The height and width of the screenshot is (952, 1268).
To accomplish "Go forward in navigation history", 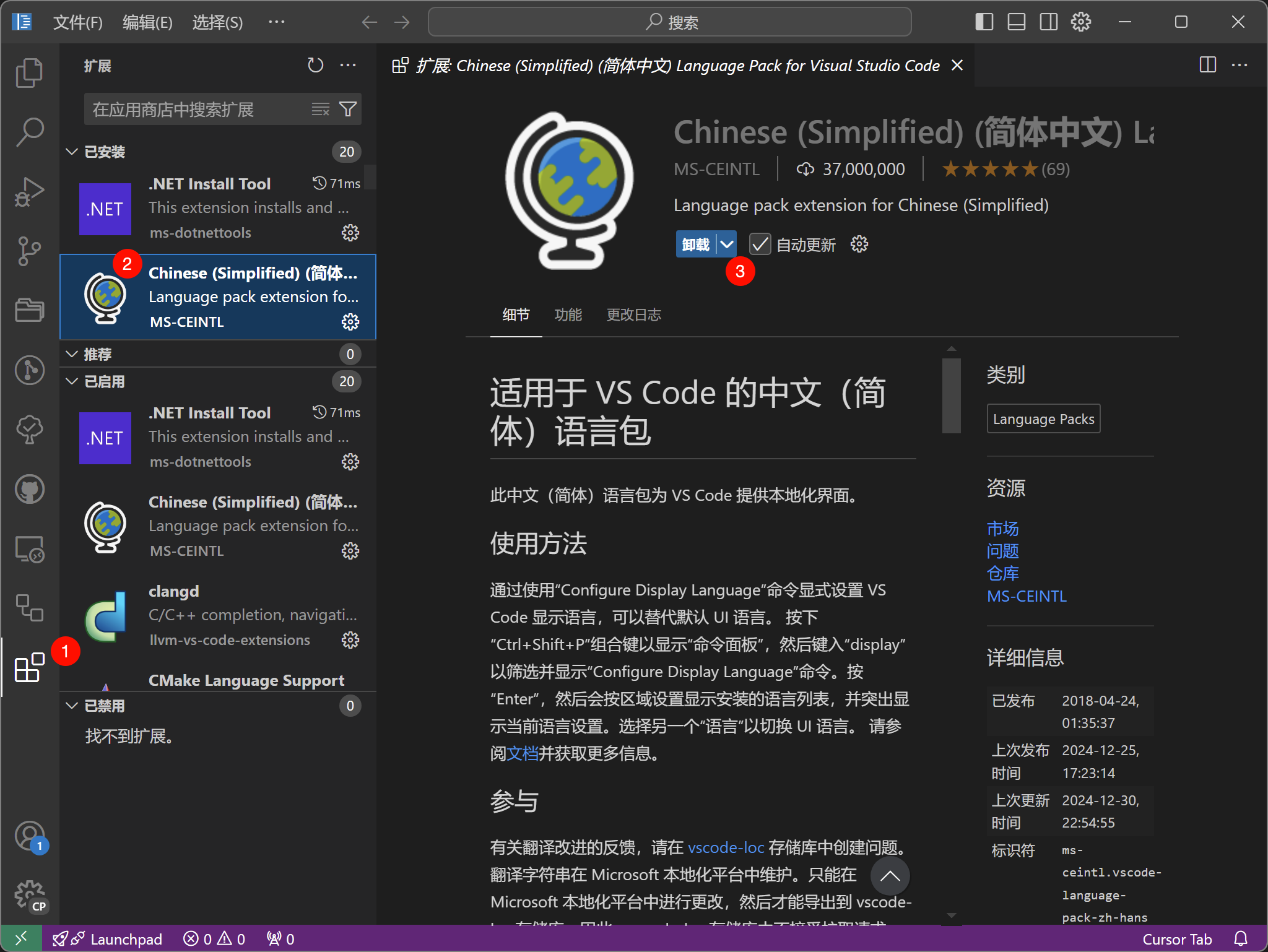I will coord(402,22).
